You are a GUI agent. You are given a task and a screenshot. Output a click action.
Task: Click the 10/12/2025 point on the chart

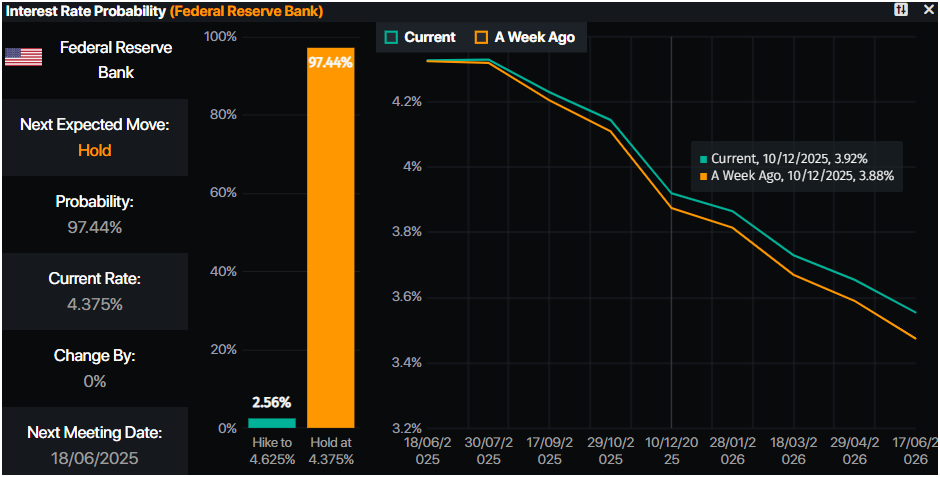point(671,194)
